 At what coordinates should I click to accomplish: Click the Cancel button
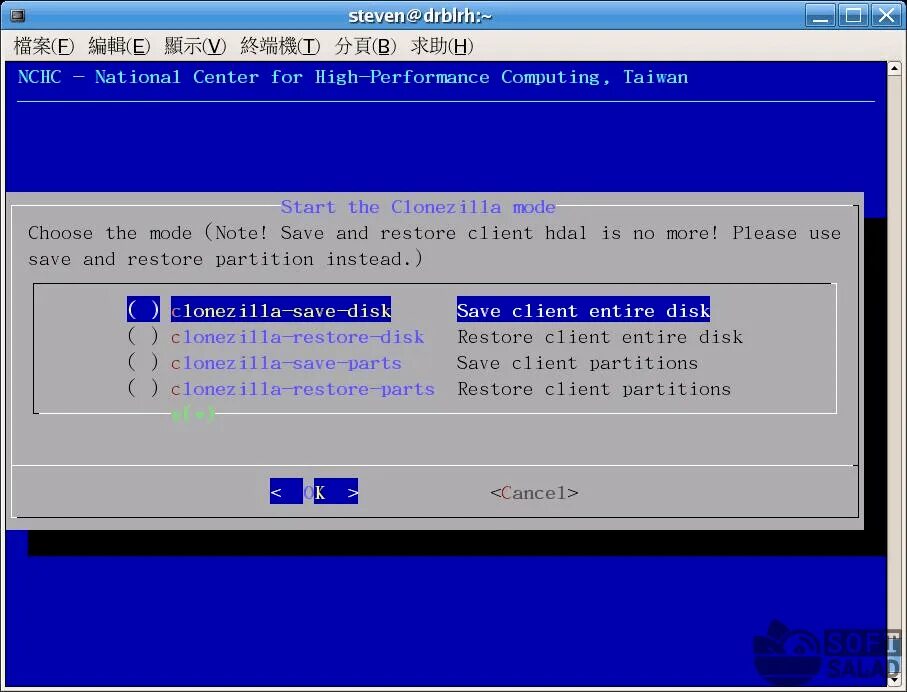(534, 493)
